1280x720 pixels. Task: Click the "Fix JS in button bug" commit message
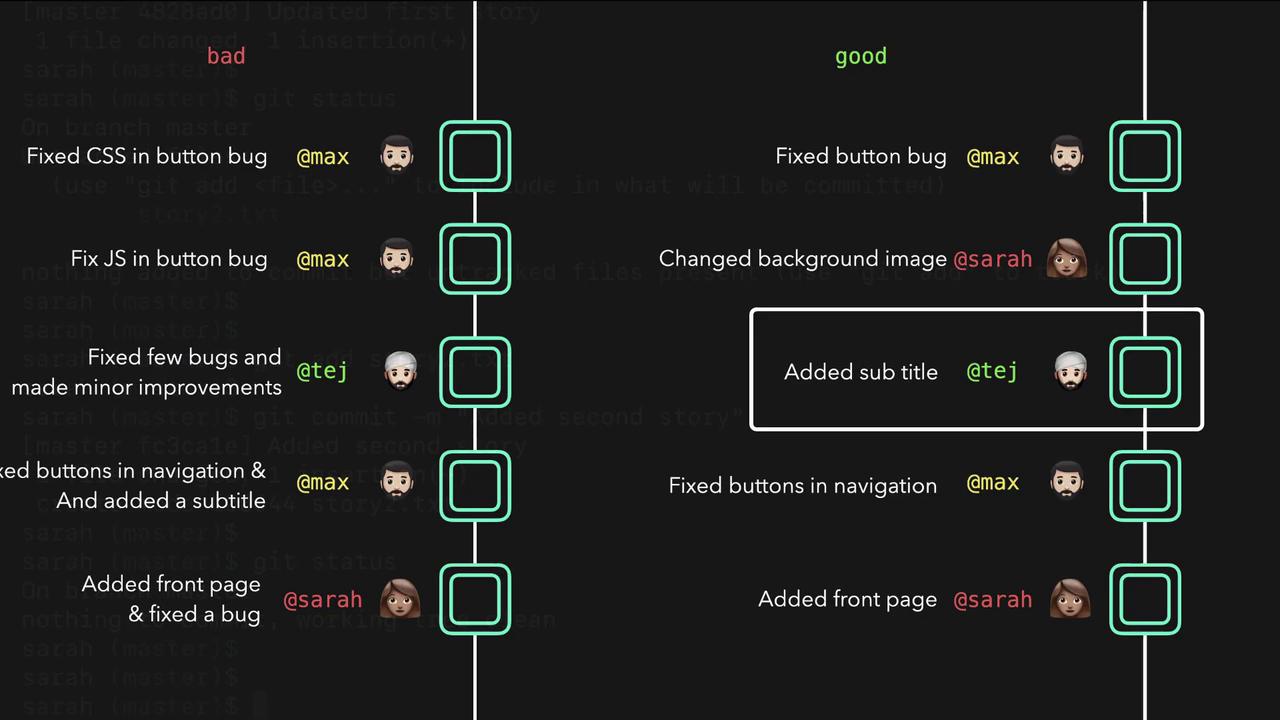coord(169,259)
